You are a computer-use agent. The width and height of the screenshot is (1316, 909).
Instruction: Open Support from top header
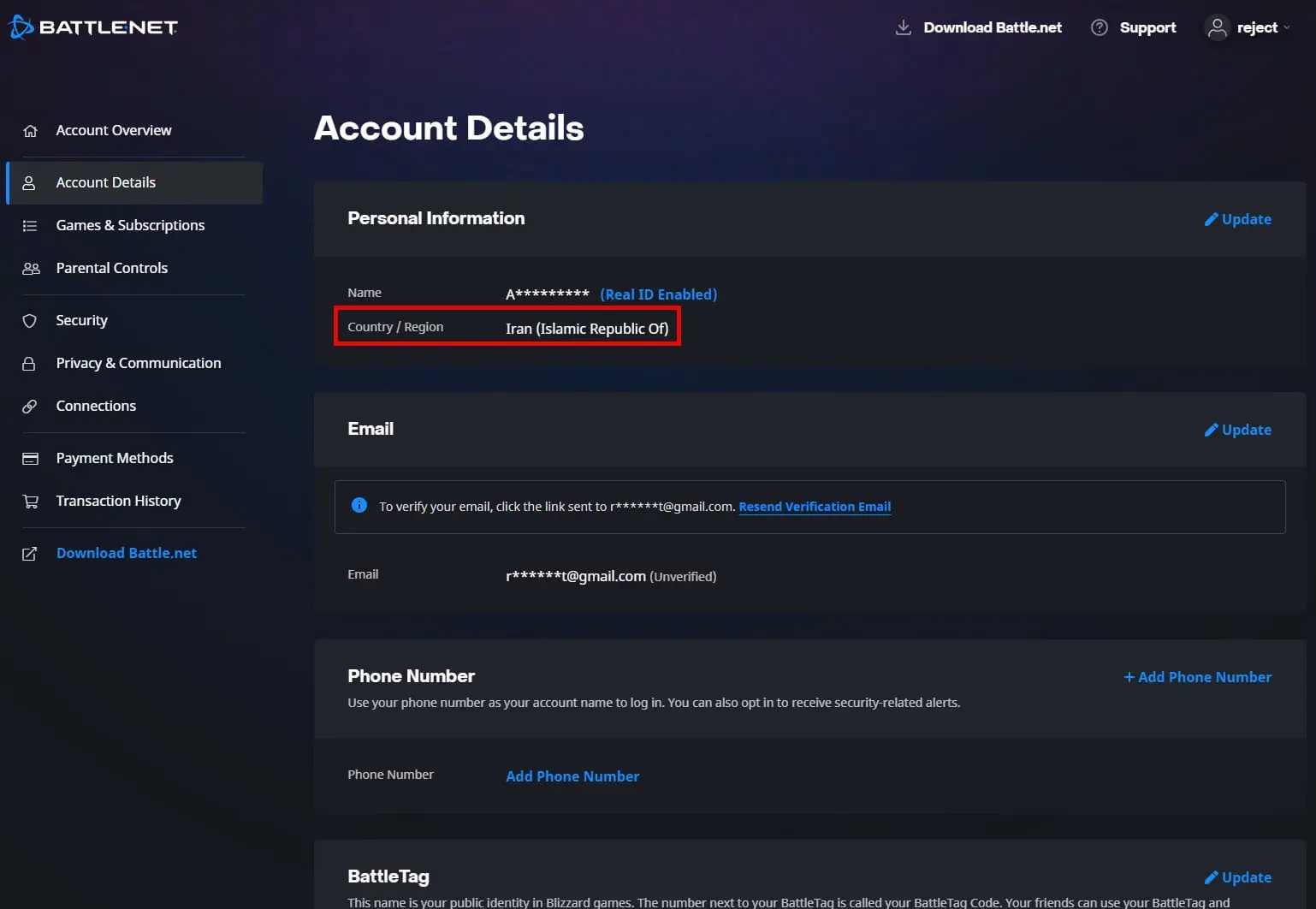[1147, 27]
